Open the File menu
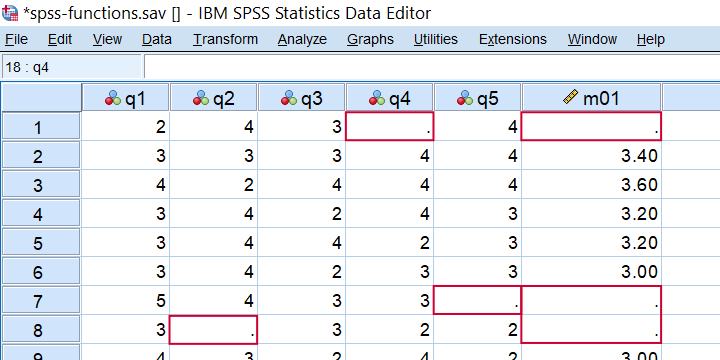 (x=17, y=39)
